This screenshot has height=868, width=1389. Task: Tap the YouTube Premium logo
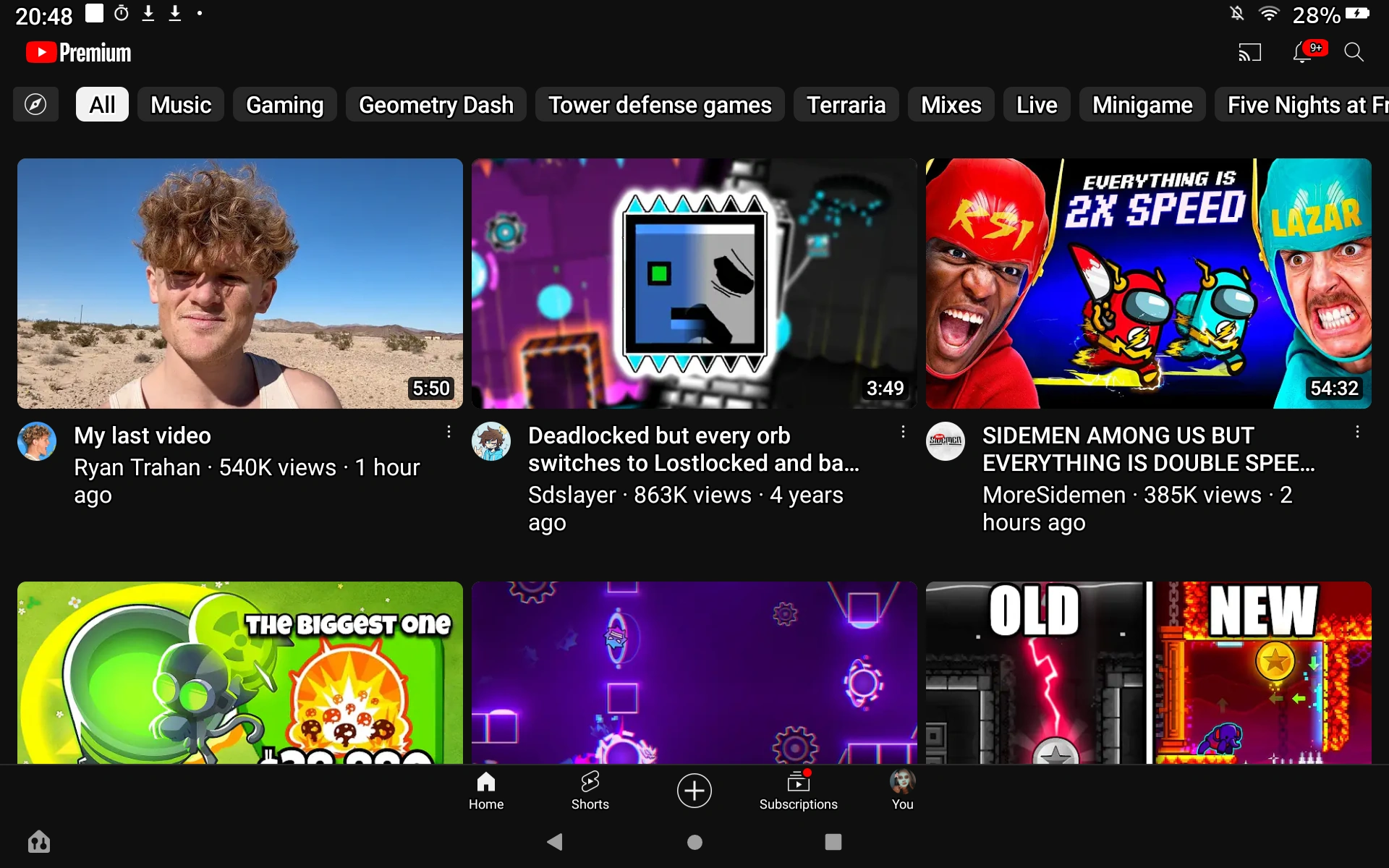(79, 53)
